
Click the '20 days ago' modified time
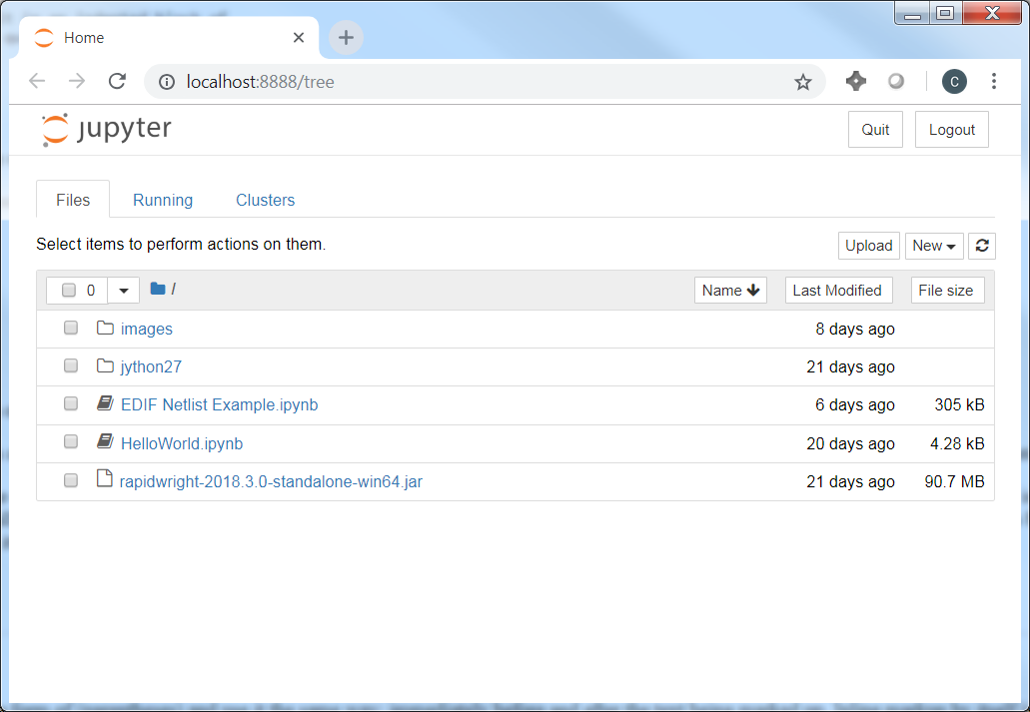coord(850,443)
